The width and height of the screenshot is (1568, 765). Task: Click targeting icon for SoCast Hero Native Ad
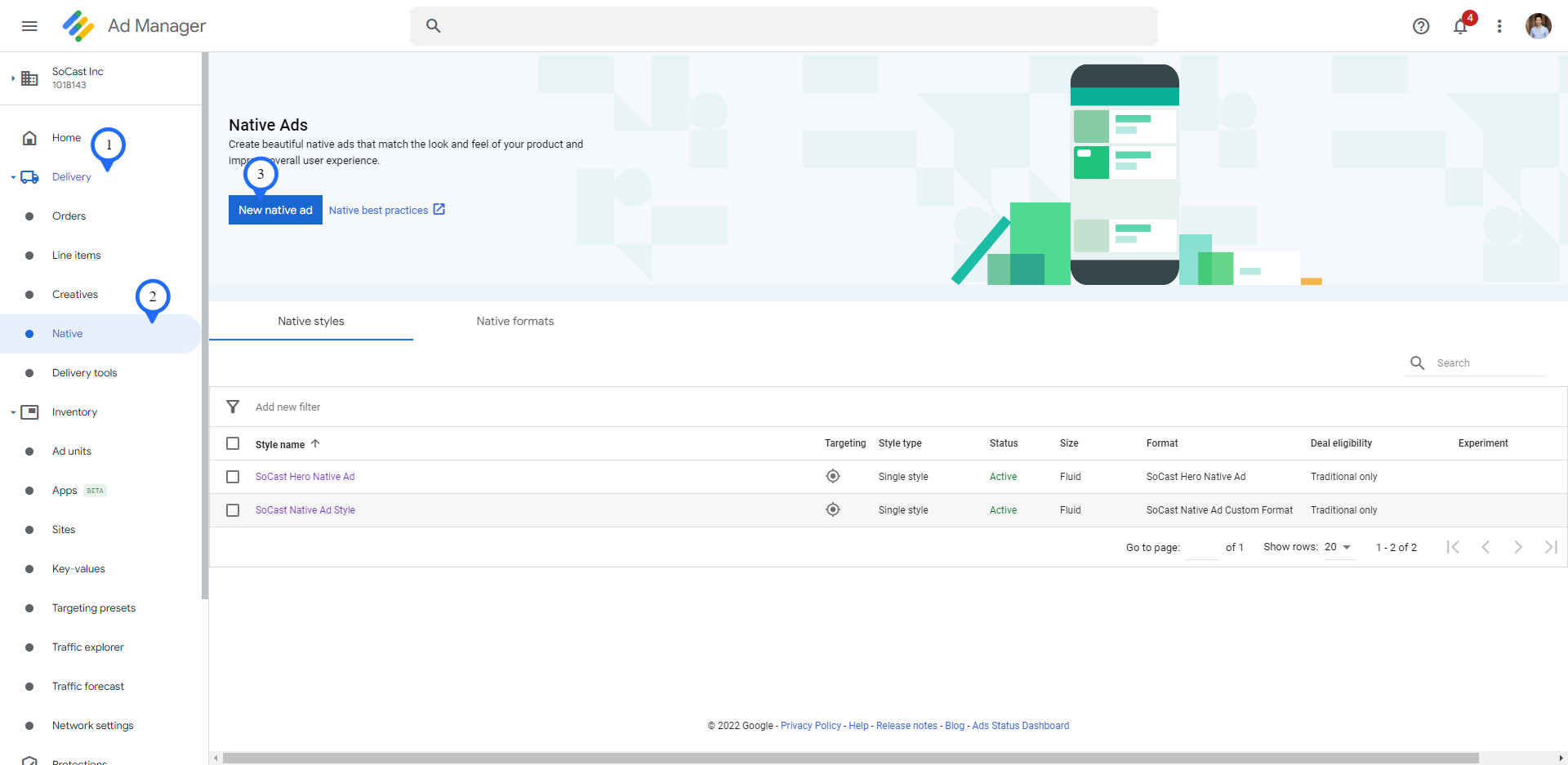(832, 476)
